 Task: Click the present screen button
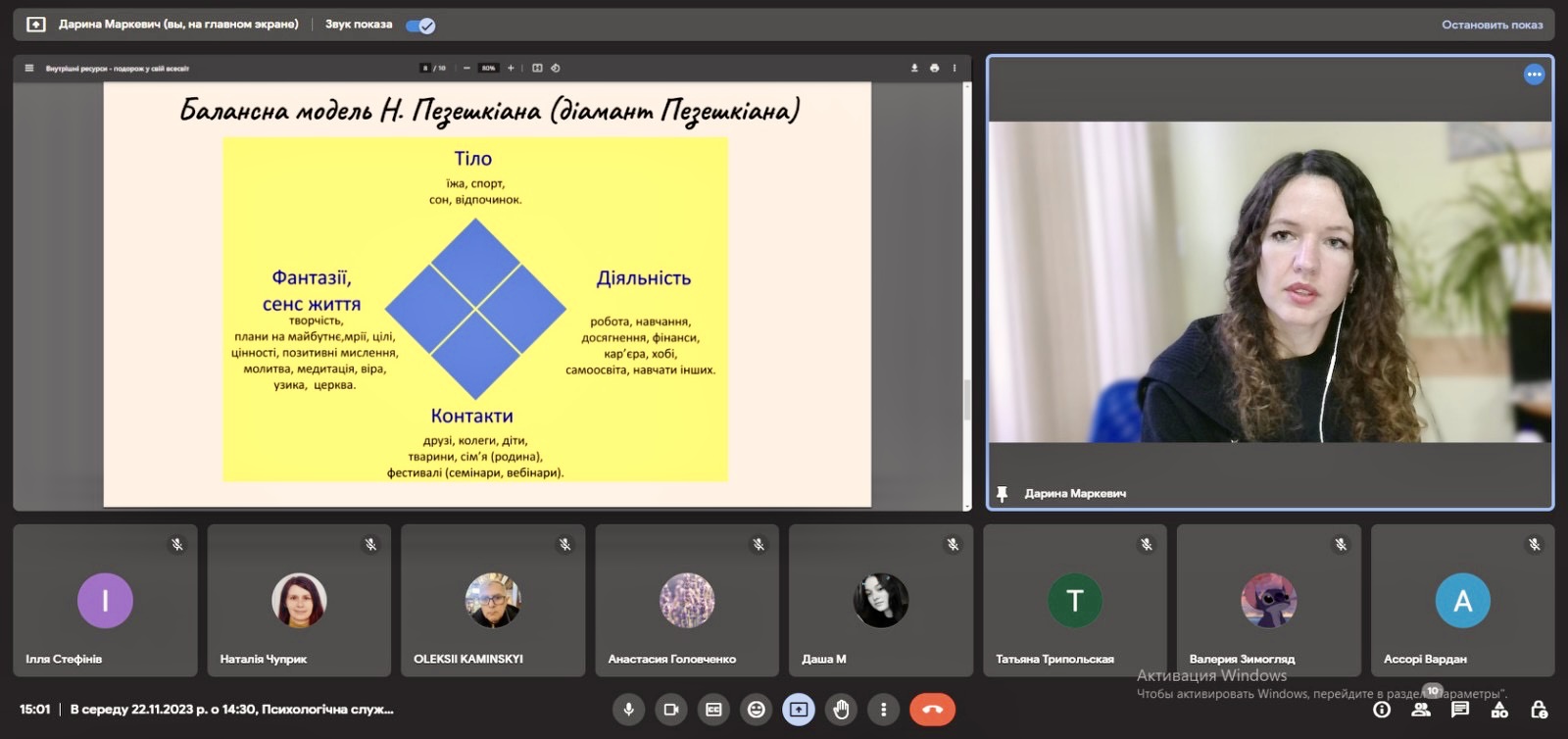[x=799, y=710]
